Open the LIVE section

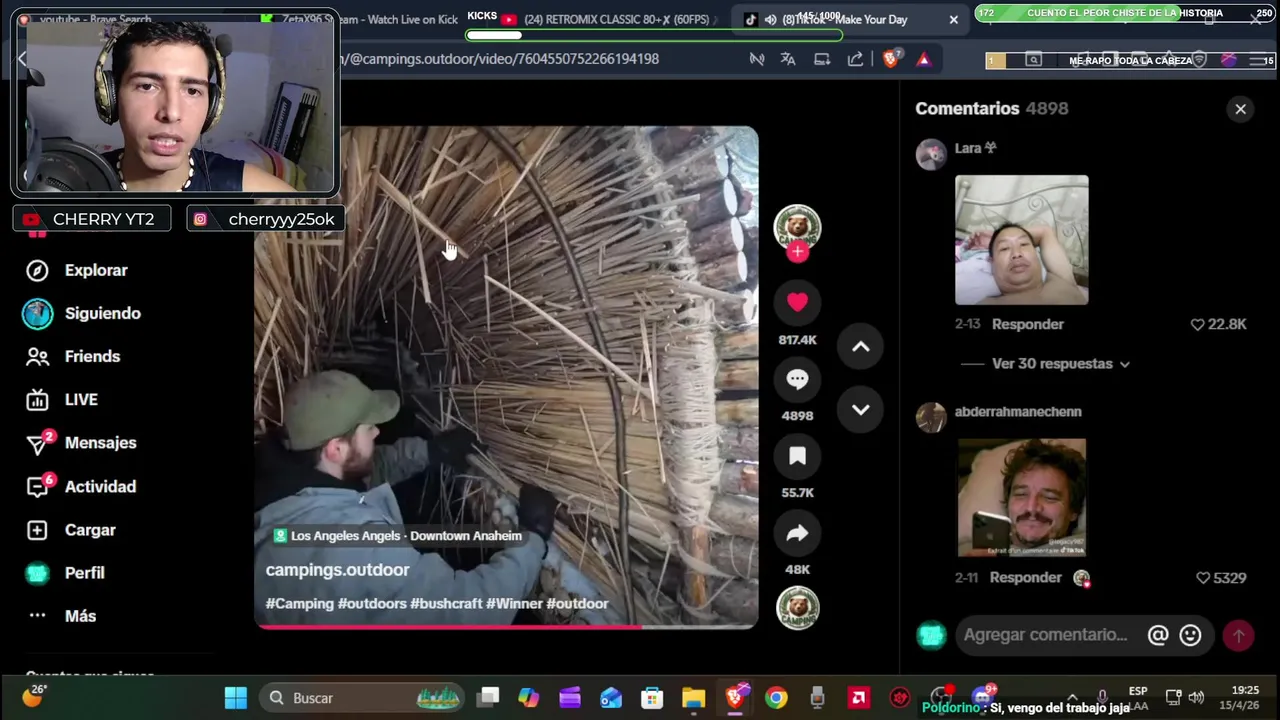click(62, 399)
